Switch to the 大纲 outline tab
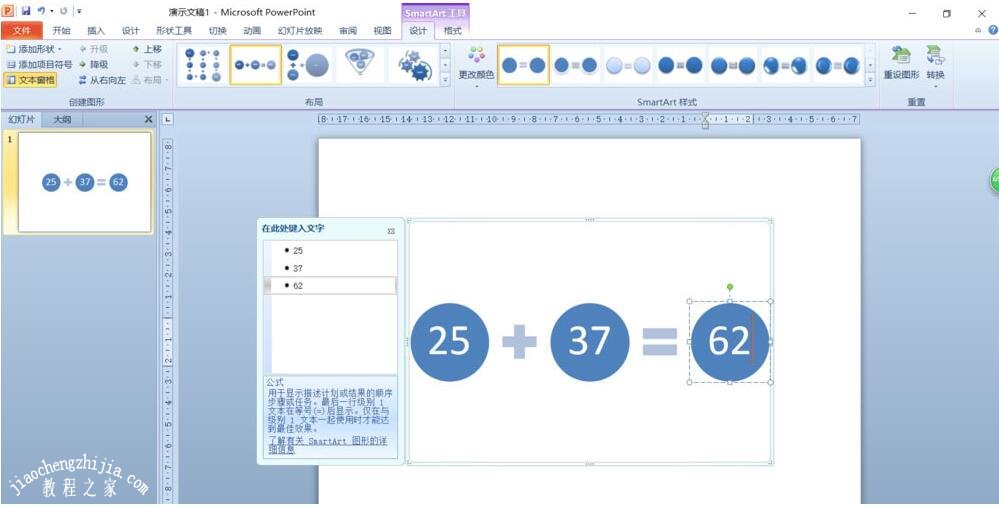This screenshot has height=506, width=999. tap(62, 119)
